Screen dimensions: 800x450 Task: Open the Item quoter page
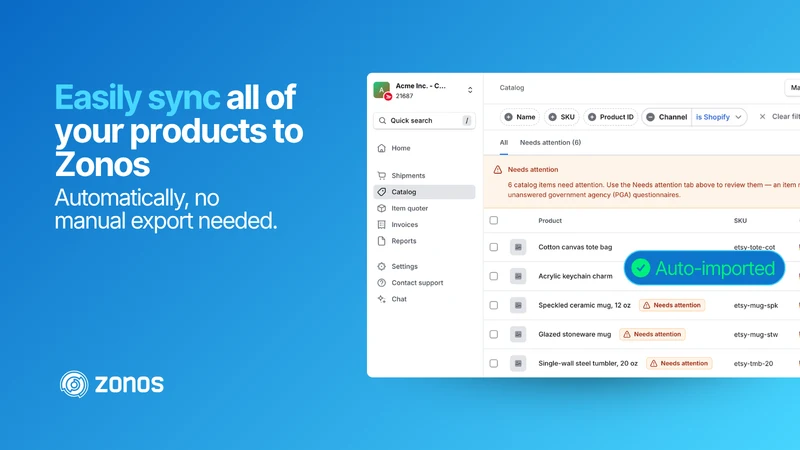pos(423,208)
